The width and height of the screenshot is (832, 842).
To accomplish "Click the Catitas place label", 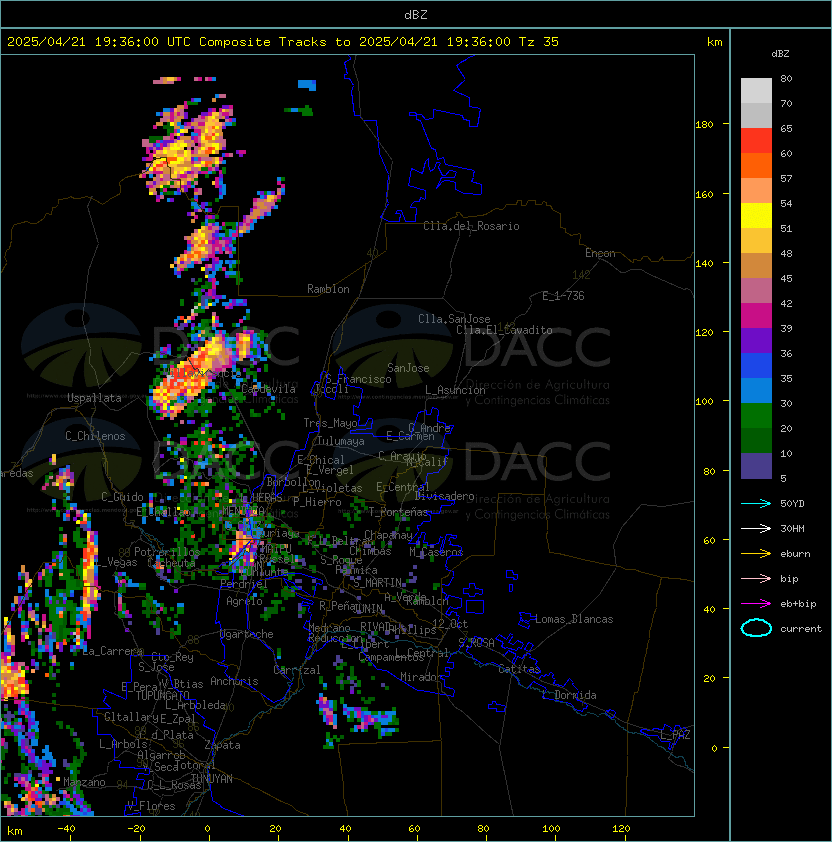I will tap(519, 669).
